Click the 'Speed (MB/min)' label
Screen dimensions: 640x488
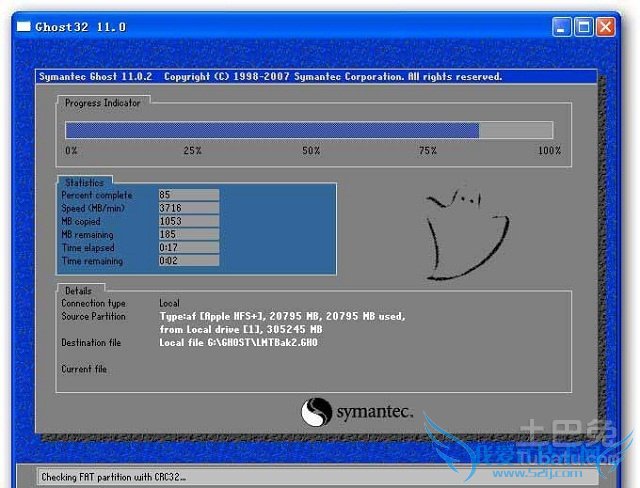click(x=93, y=208)
